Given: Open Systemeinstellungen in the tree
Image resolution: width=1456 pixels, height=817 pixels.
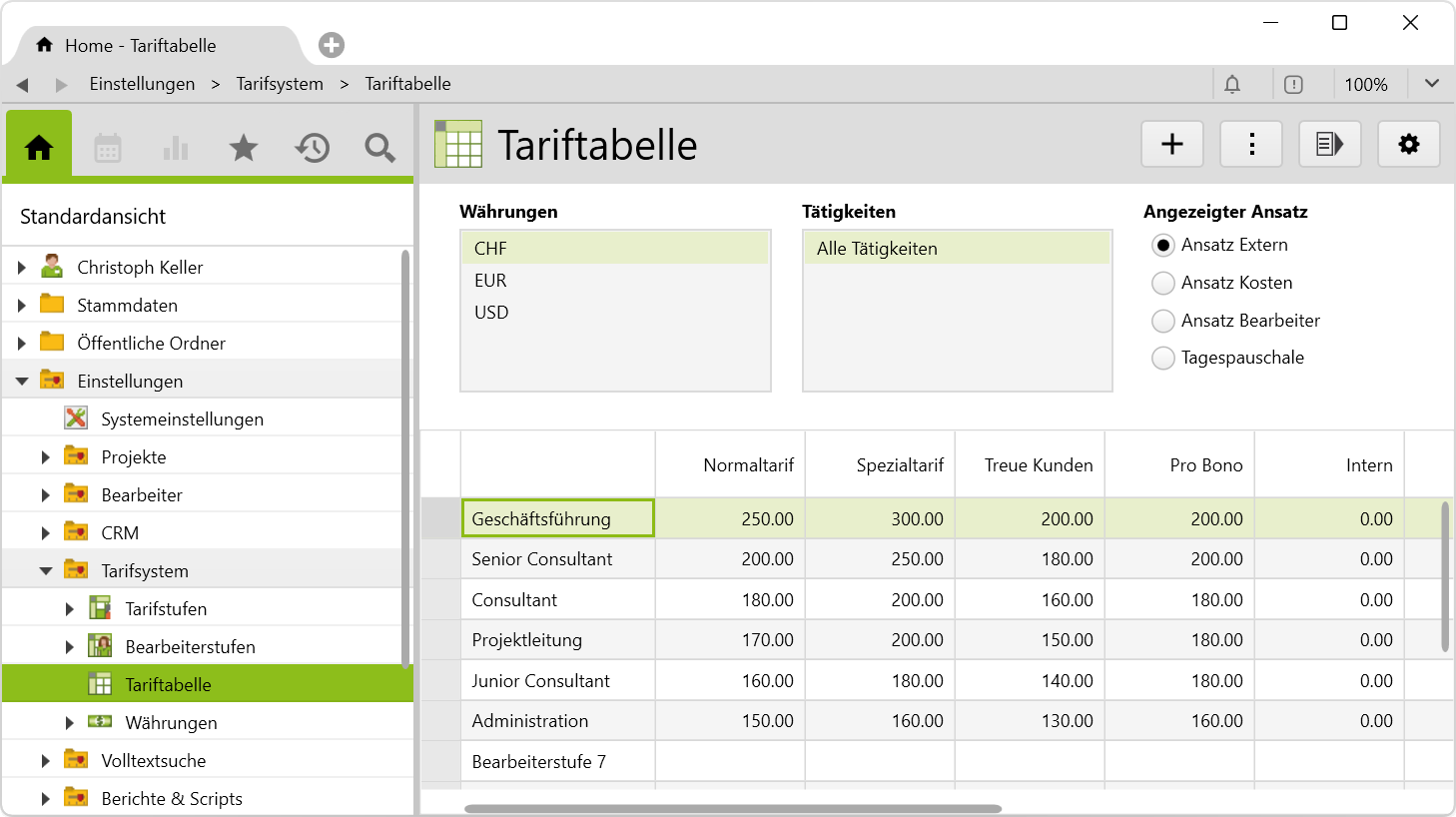Looking at the screenshot, I should click(182, 419).
